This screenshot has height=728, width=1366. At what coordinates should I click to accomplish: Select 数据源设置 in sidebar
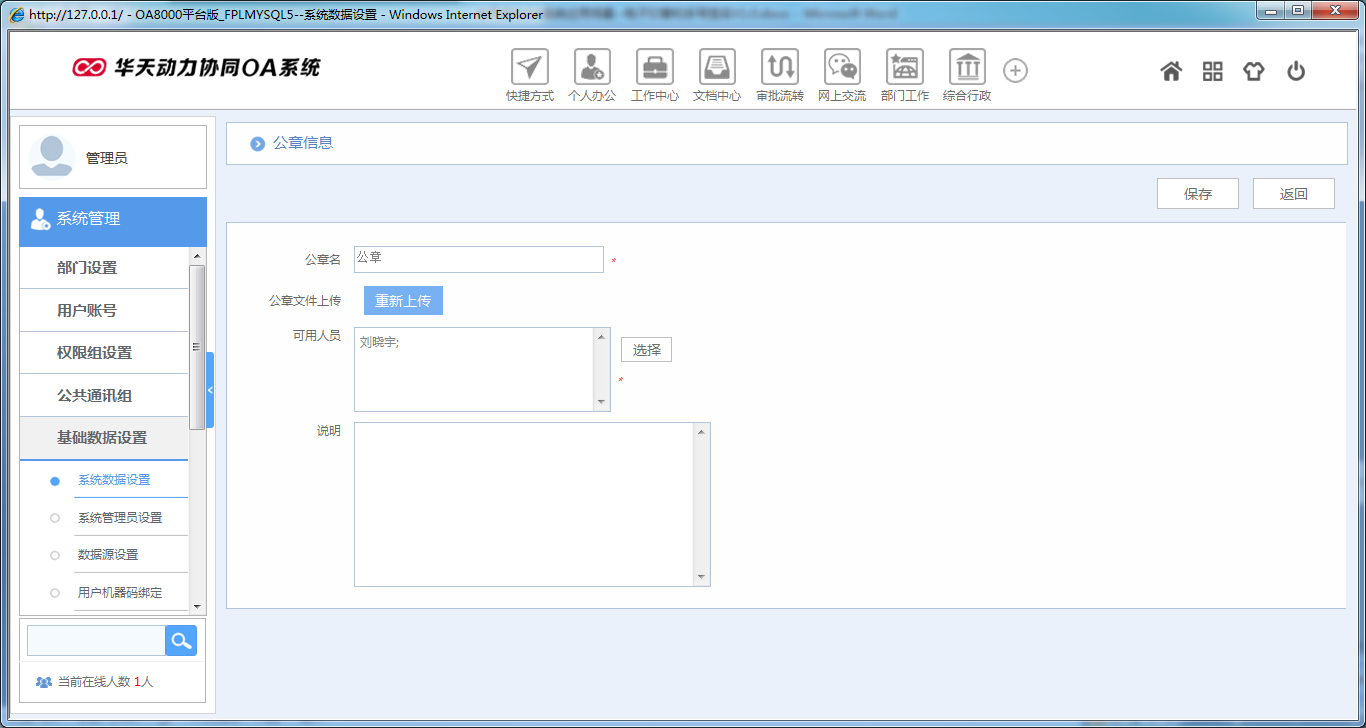[108, 554]
